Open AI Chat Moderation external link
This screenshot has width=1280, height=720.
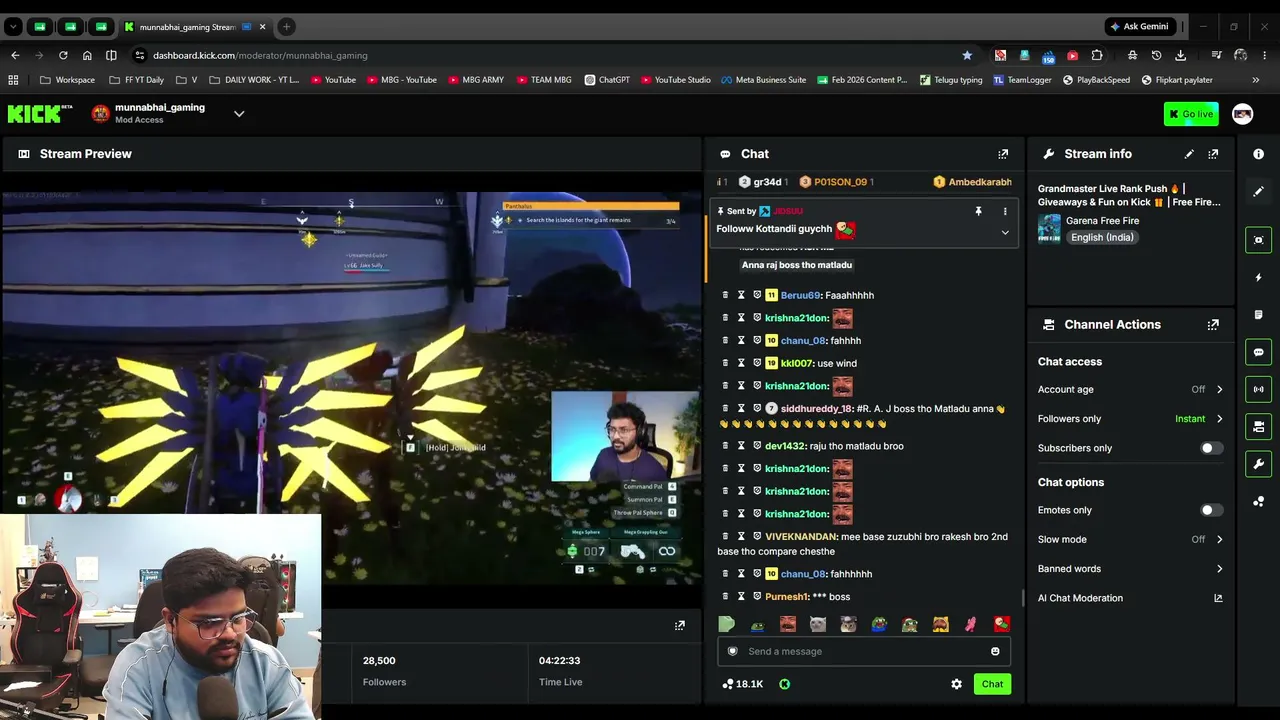[x=1218, y=598]
